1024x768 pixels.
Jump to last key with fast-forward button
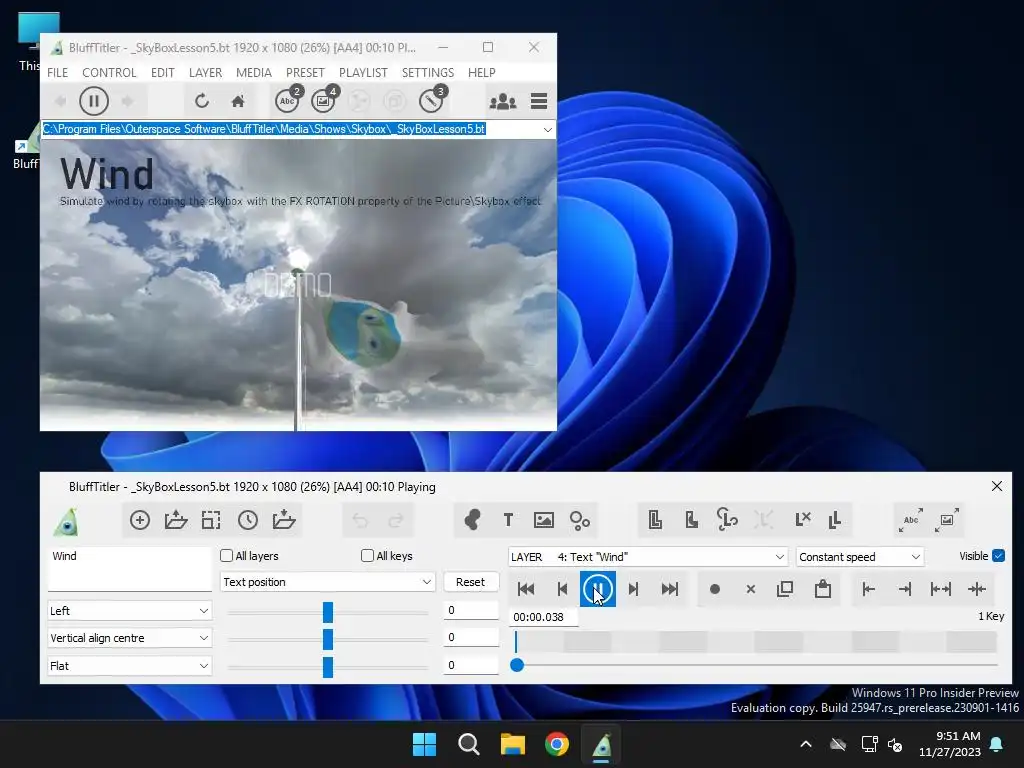[x=669, y=589]
